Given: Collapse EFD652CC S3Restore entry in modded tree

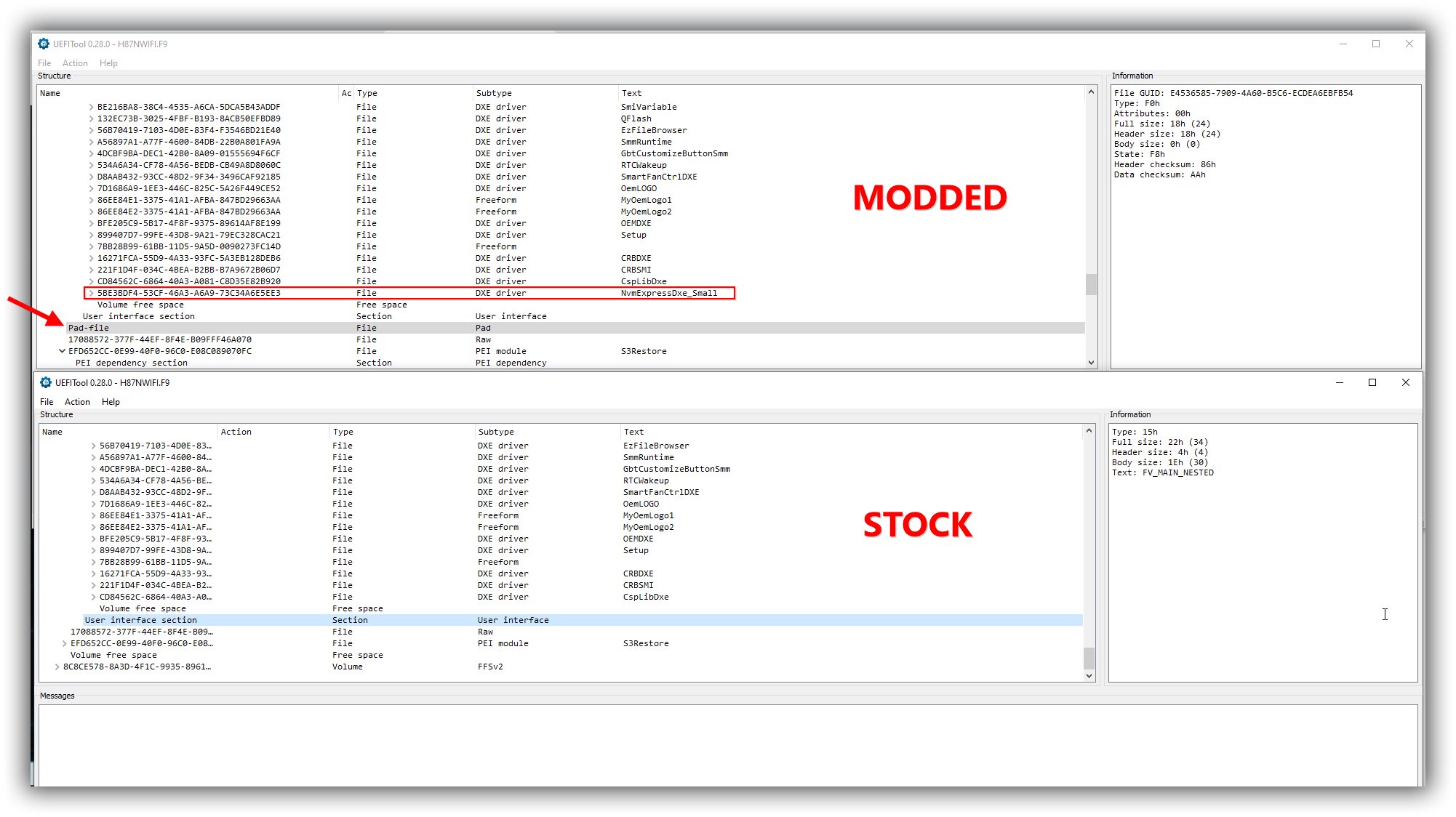Looking at the screenshot, I should [x=62, y=351].
